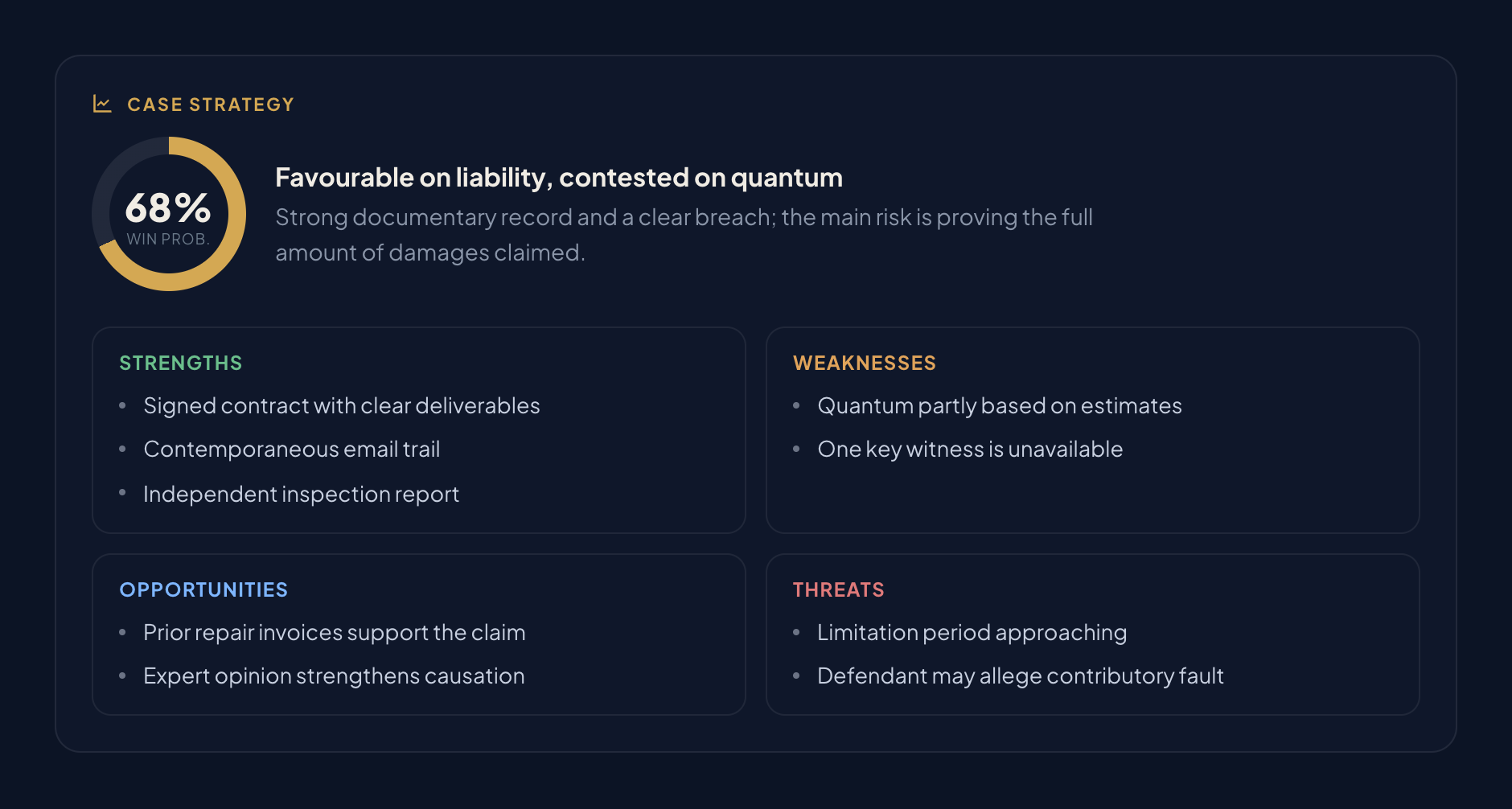This screenshot has width=1512, height=809.
Task: Select 'Limitation period approaching' item
Action: (x=972, y=633)
